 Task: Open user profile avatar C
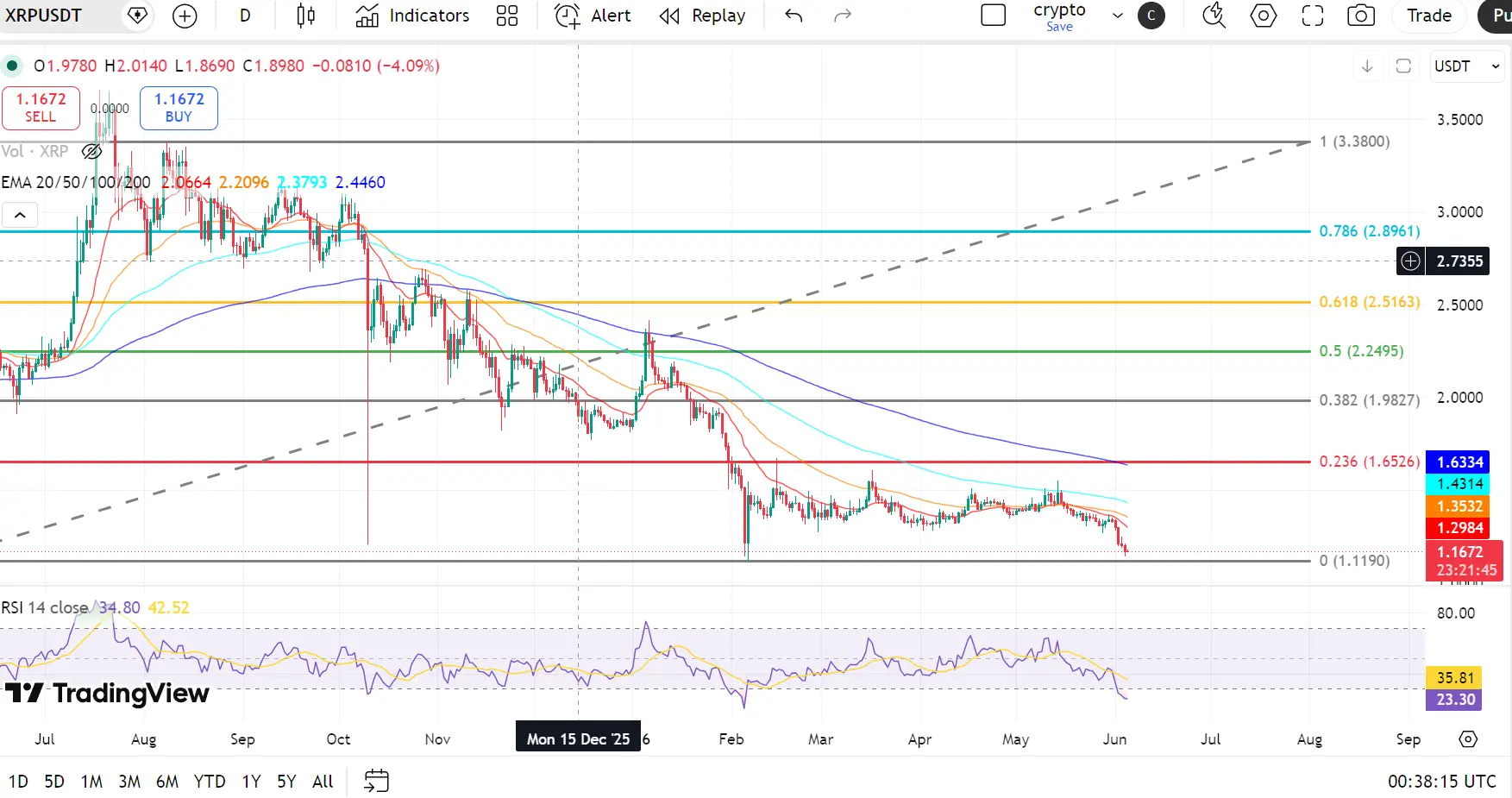[x=1151, y=16]
